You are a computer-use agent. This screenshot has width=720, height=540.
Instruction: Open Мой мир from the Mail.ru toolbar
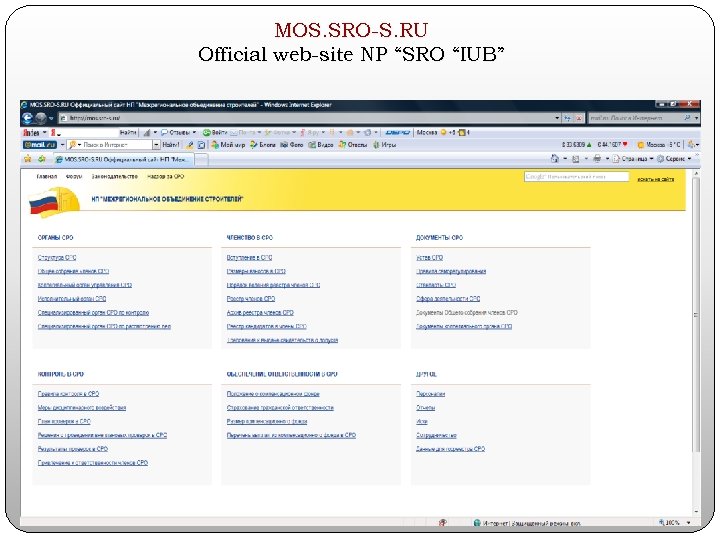pyautogui.click(x=228, y=145)
